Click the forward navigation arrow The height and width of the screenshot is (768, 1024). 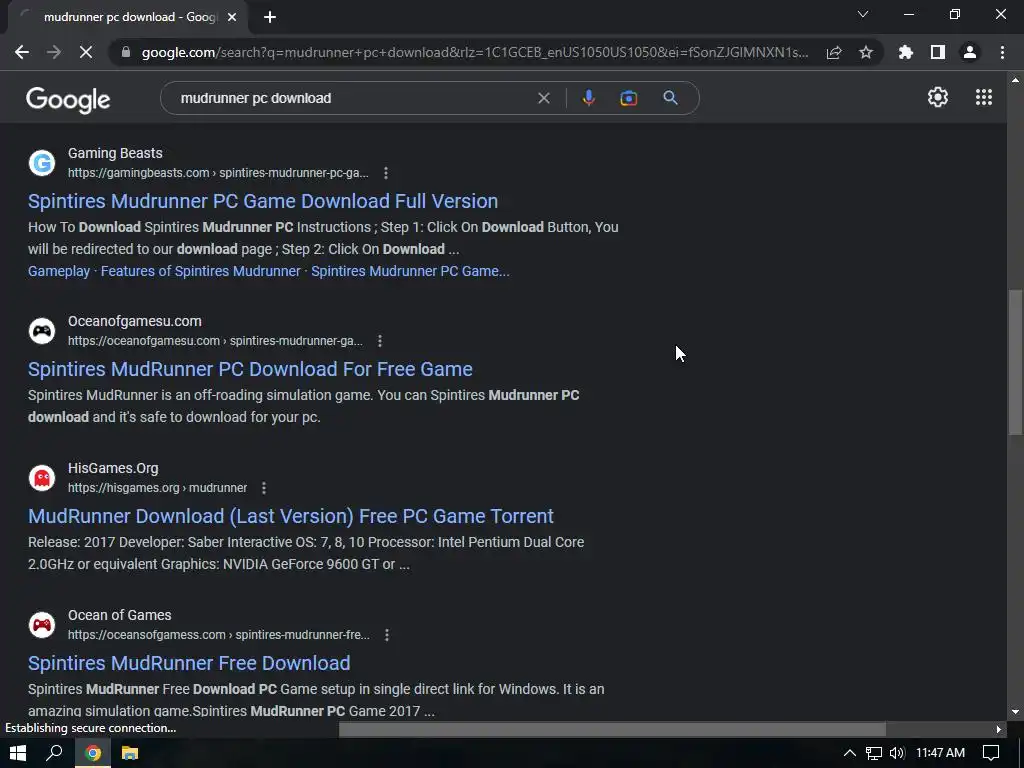54,52
